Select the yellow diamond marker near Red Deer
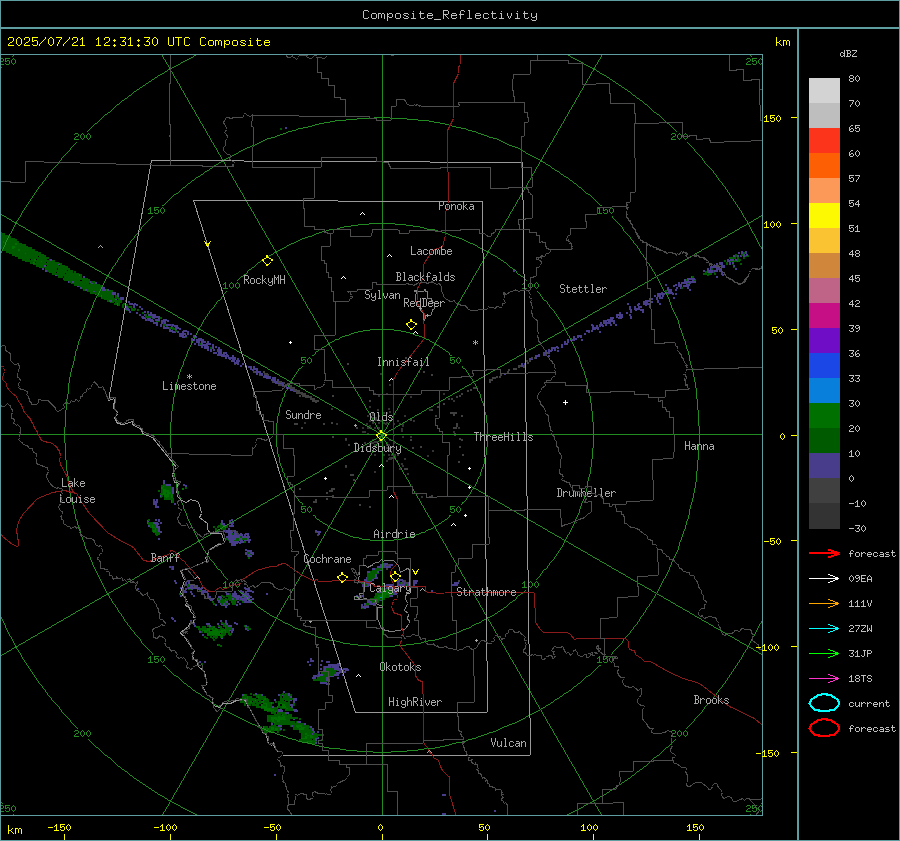 [x=411, y=325]
